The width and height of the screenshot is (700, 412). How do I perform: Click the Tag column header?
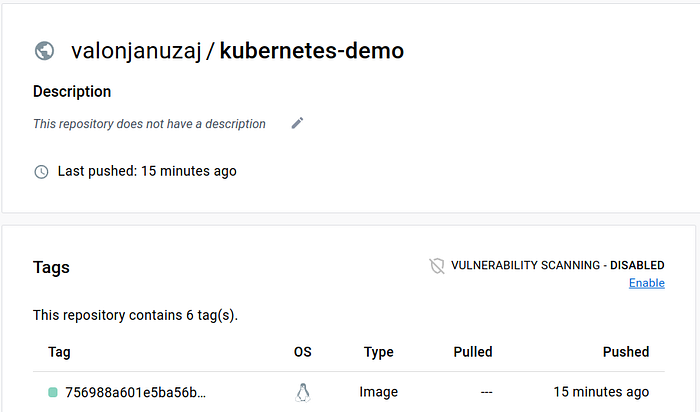59,352
